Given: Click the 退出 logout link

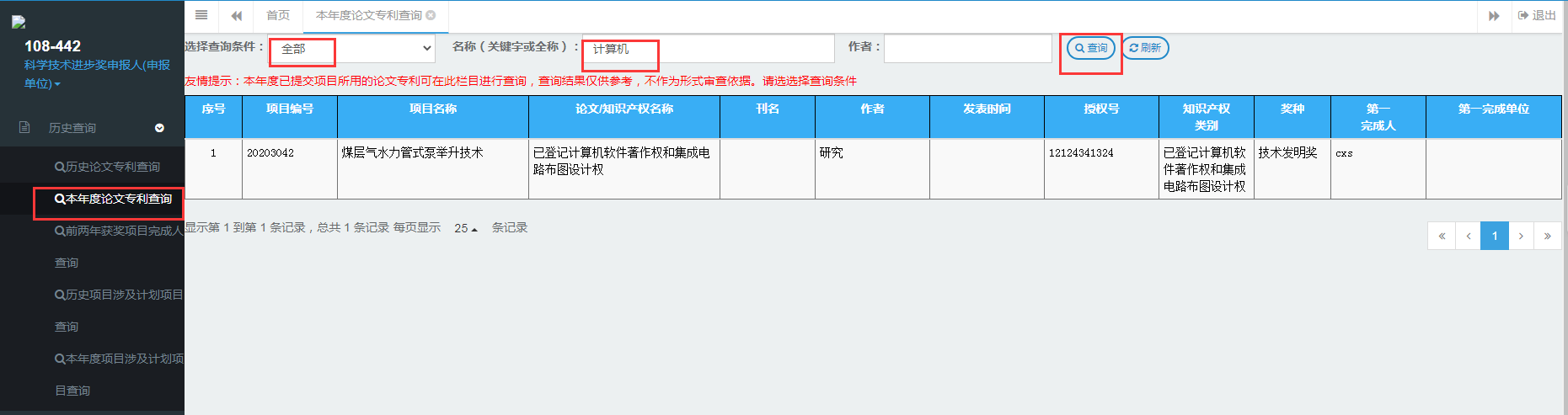Looking at the screenshot, I should click(1538, 15).
